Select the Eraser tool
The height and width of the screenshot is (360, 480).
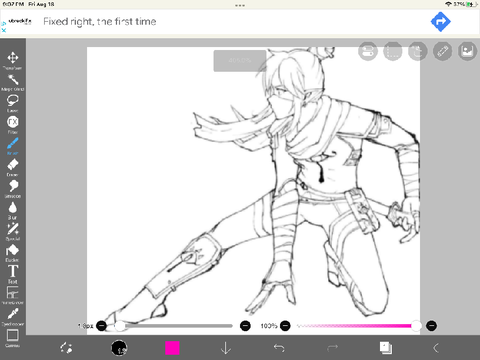[x=13, y=167]
